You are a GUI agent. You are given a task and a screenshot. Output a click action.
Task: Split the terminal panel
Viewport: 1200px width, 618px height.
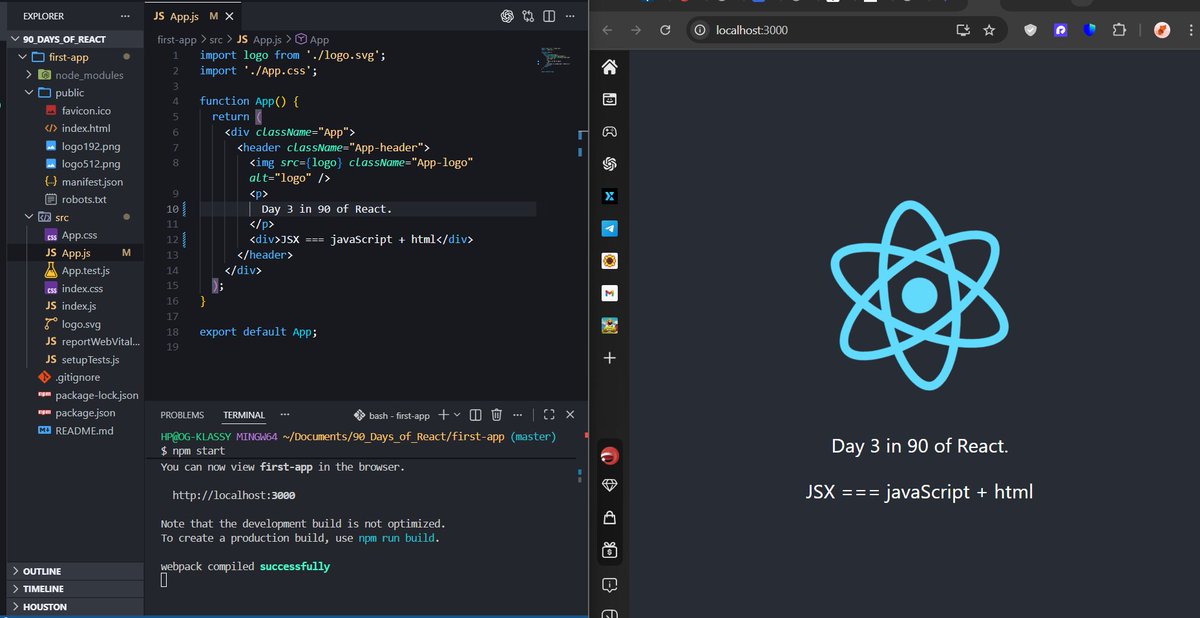(x=476, y=415)
